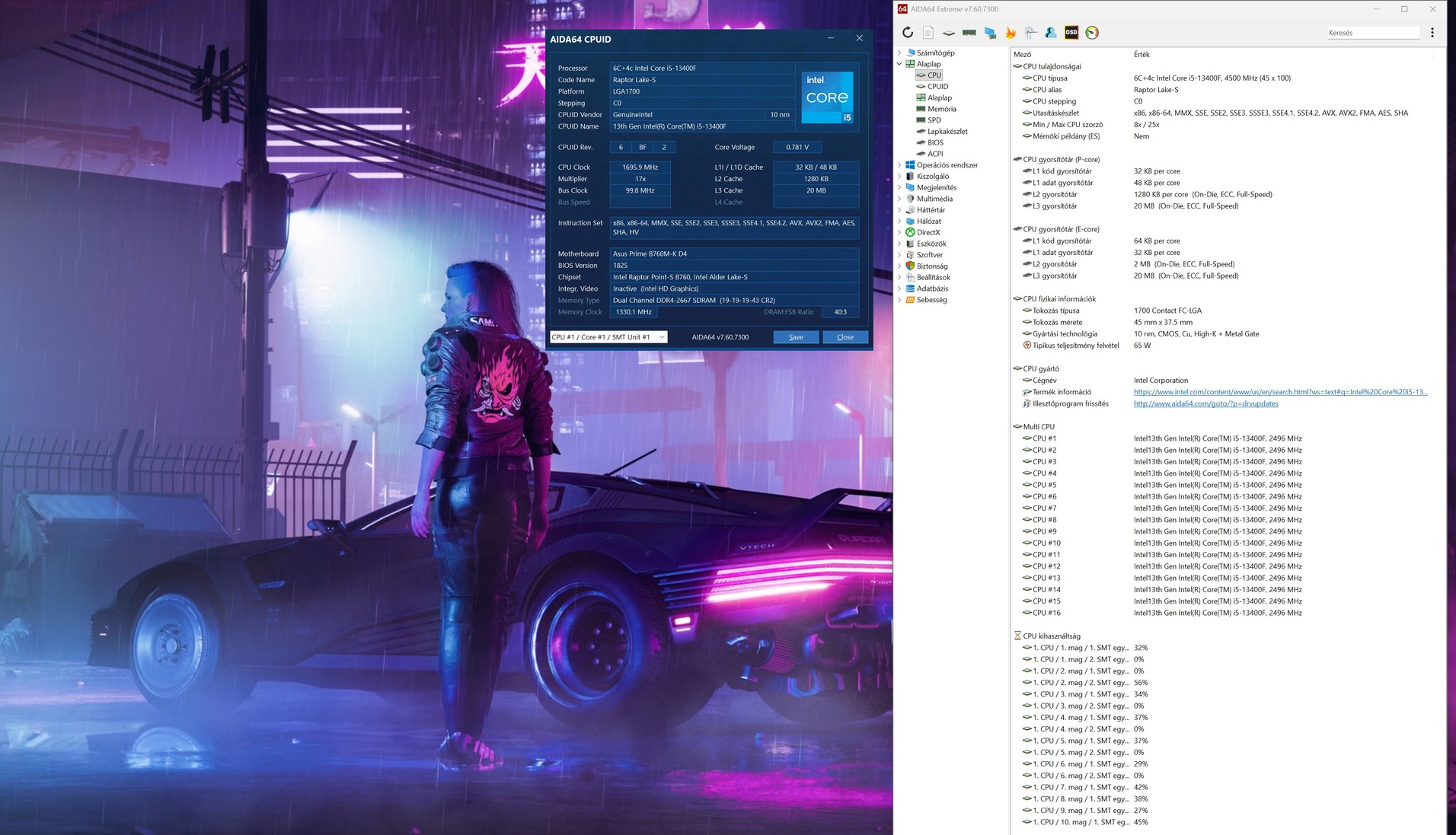Expand the Megjelenítés tree node
The width and height of the screenshot is (1456, 835).
[899, 187]
